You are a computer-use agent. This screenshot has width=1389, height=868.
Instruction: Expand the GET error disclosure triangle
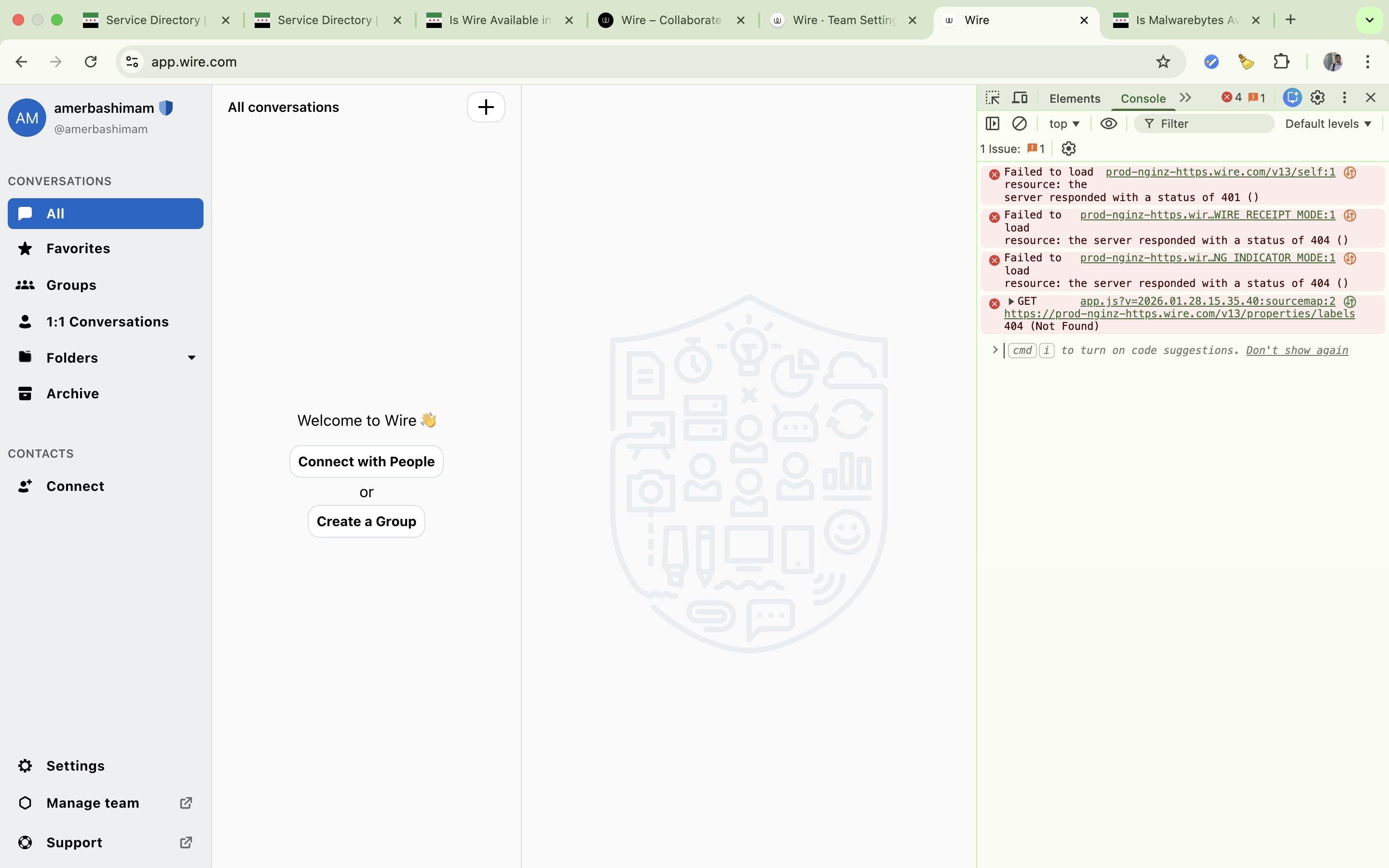[1011, 301]
